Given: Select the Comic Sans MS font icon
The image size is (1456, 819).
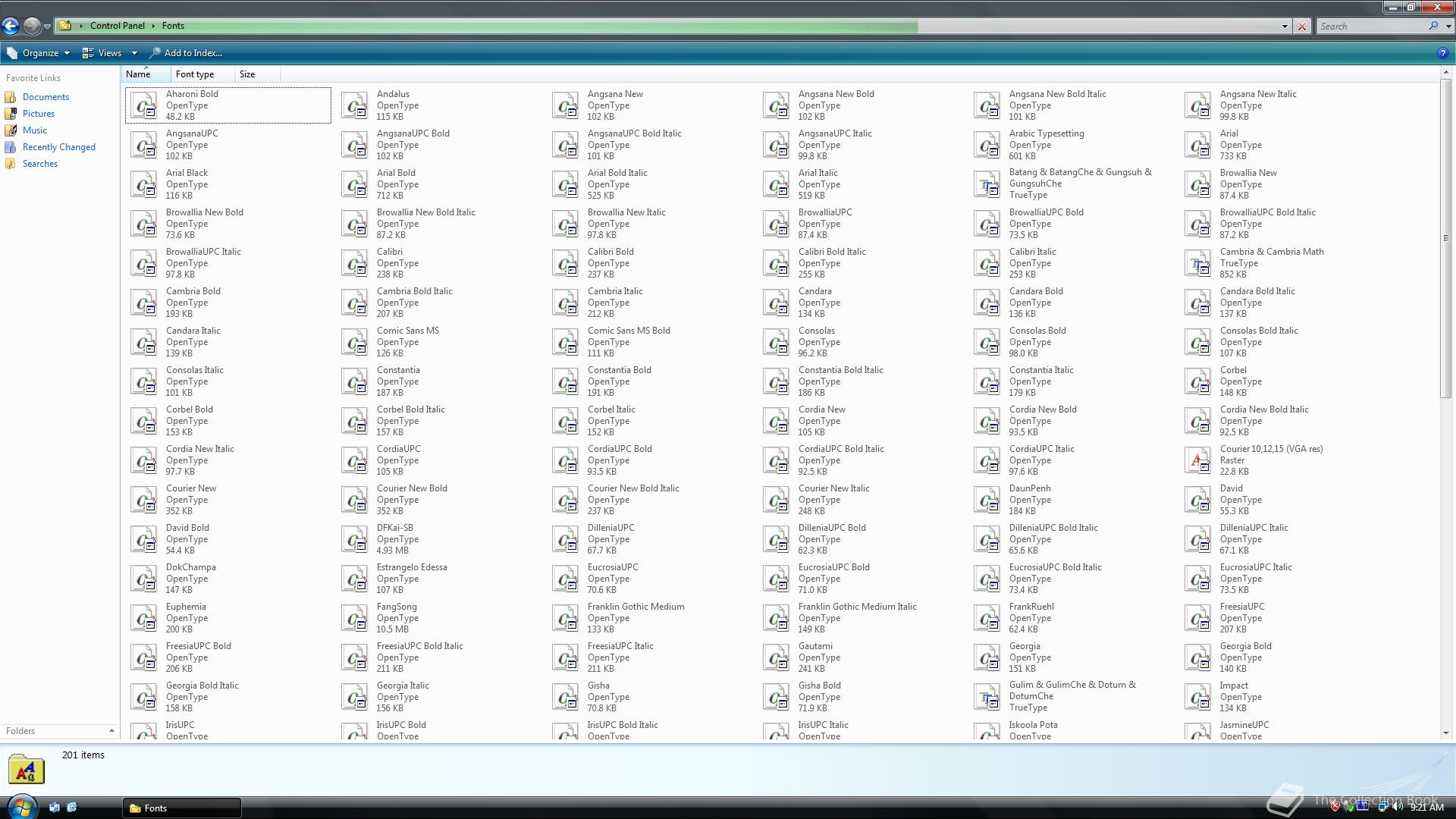Looking at the screenshot, I should tap(355, 342).
